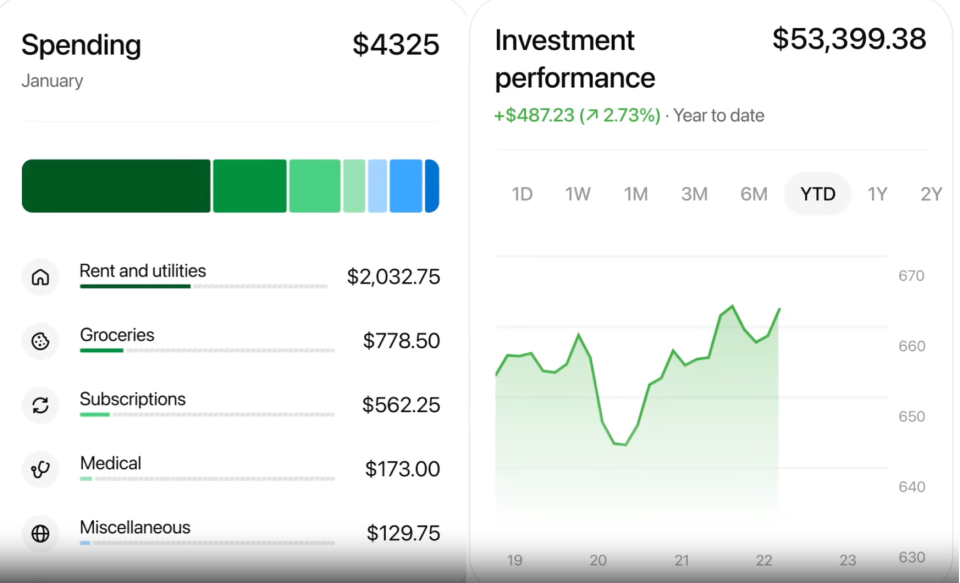The height and width of the screenshot is (583, 960).
Task: Click the pale blue segment of spending bar
Action: tap(378, 186)
